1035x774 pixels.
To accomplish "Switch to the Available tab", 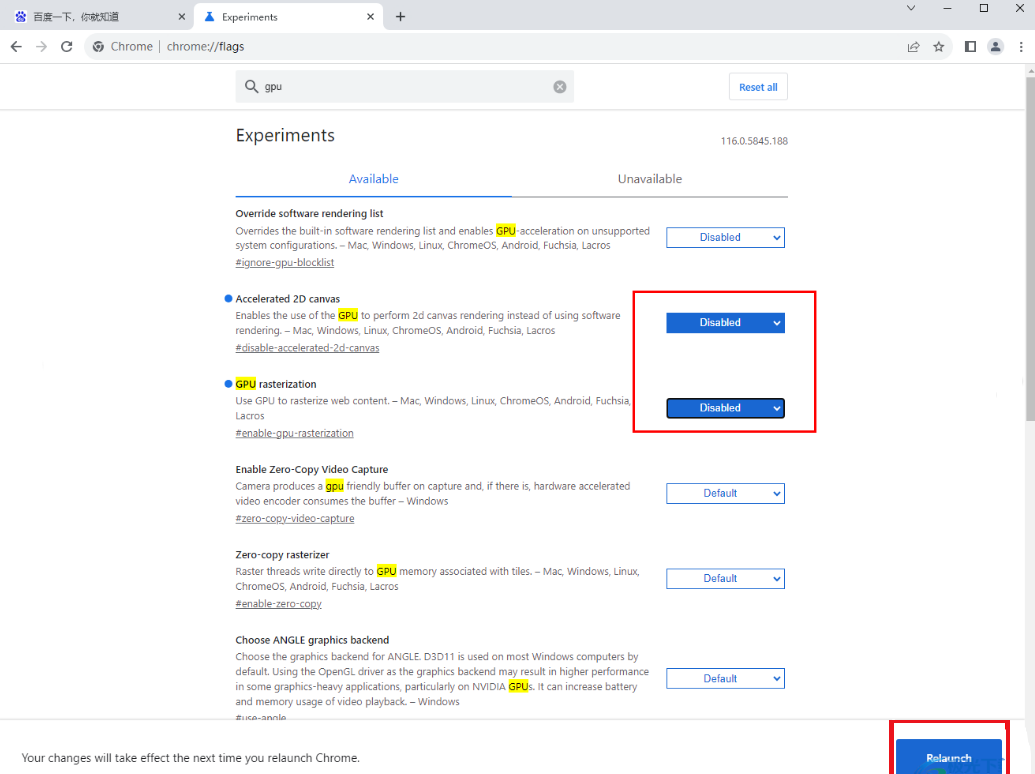I will [x=374, y=179].
